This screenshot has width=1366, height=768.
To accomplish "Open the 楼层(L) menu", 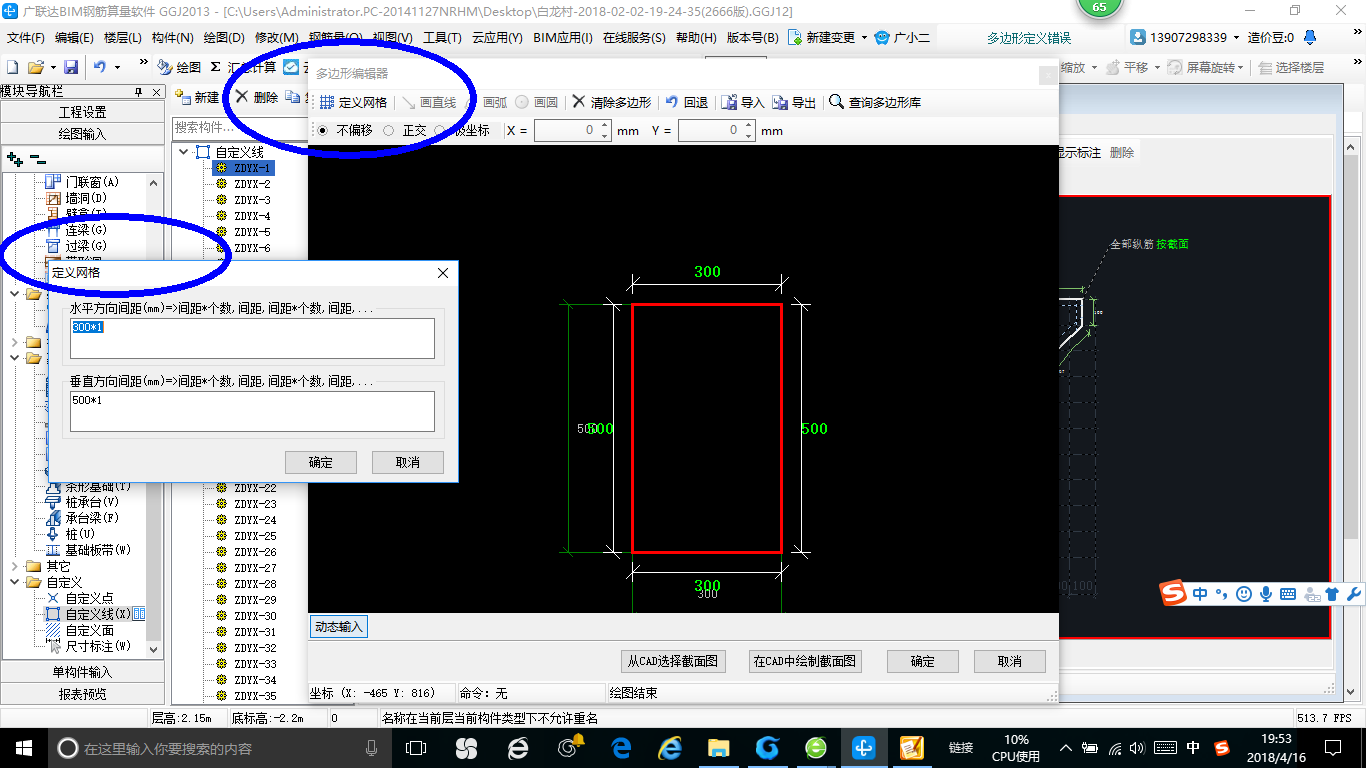I will pos(122,38).
